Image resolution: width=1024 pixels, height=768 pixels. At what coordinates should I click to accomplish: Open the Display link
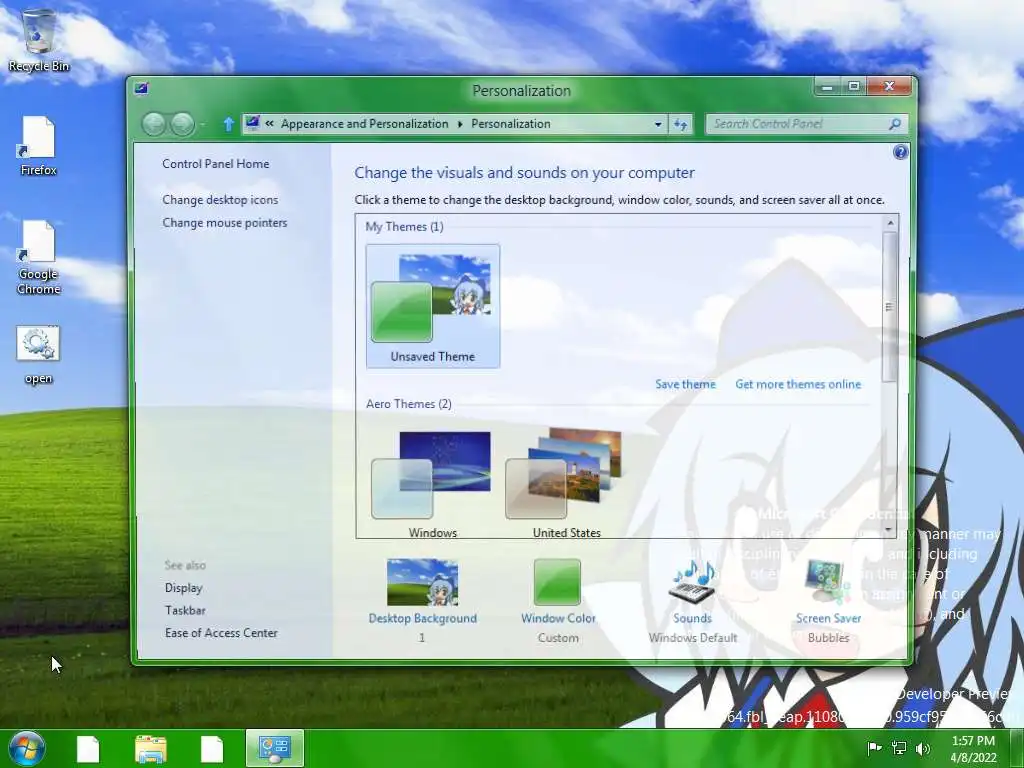pos(184,588)
